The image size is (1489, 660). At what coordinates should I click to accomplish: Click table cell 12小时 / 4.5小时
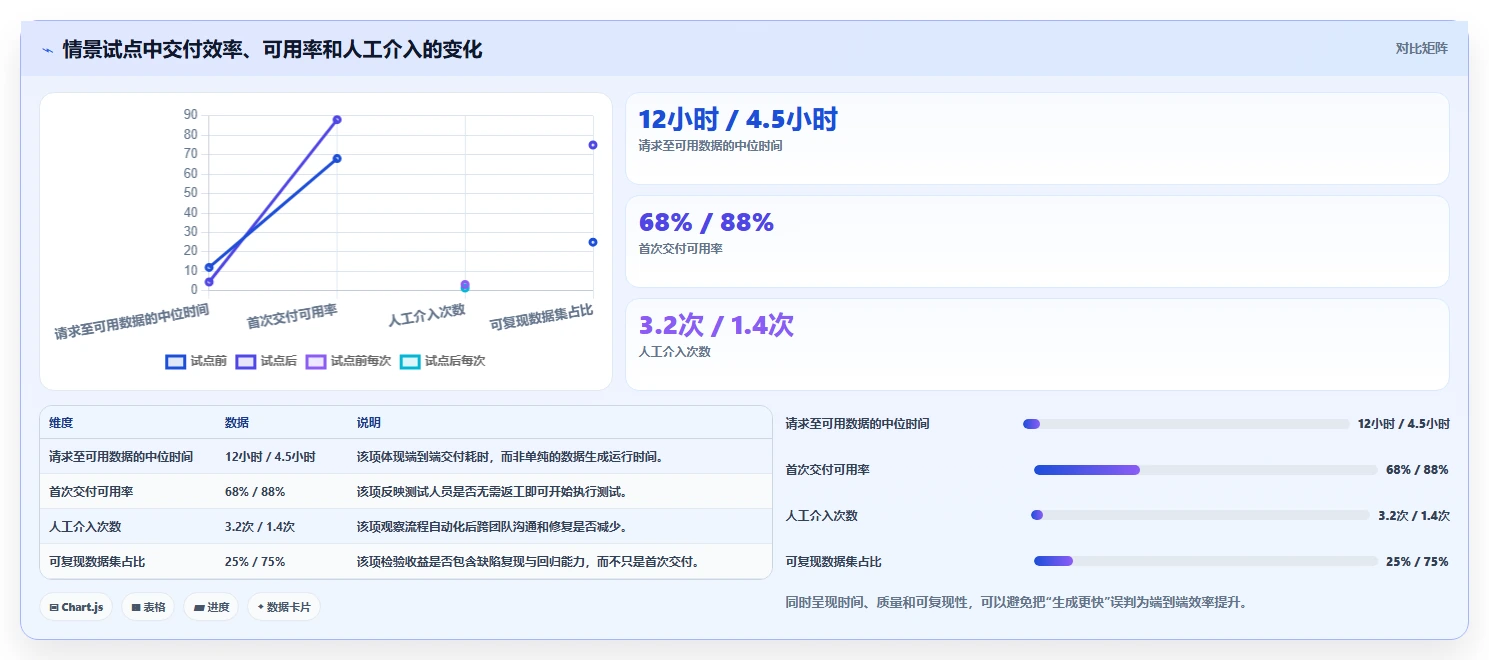[x=270, y=456]
